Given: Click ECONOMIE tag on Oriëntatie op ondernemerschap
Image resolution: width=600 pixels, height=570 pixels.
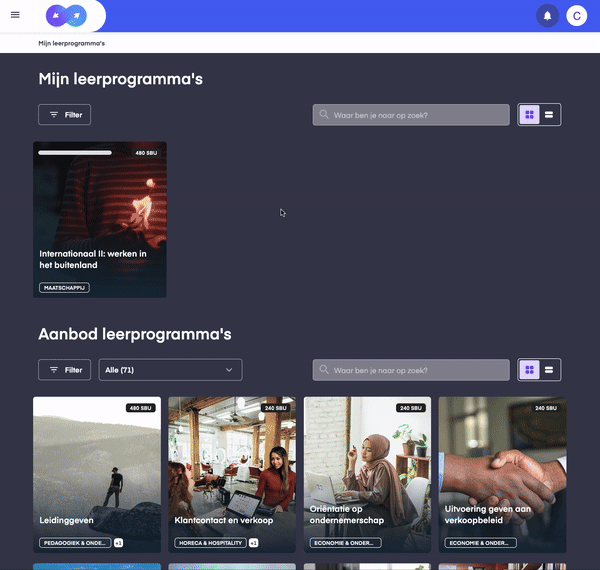Looking at the screenshot, I should click(346, 543).
